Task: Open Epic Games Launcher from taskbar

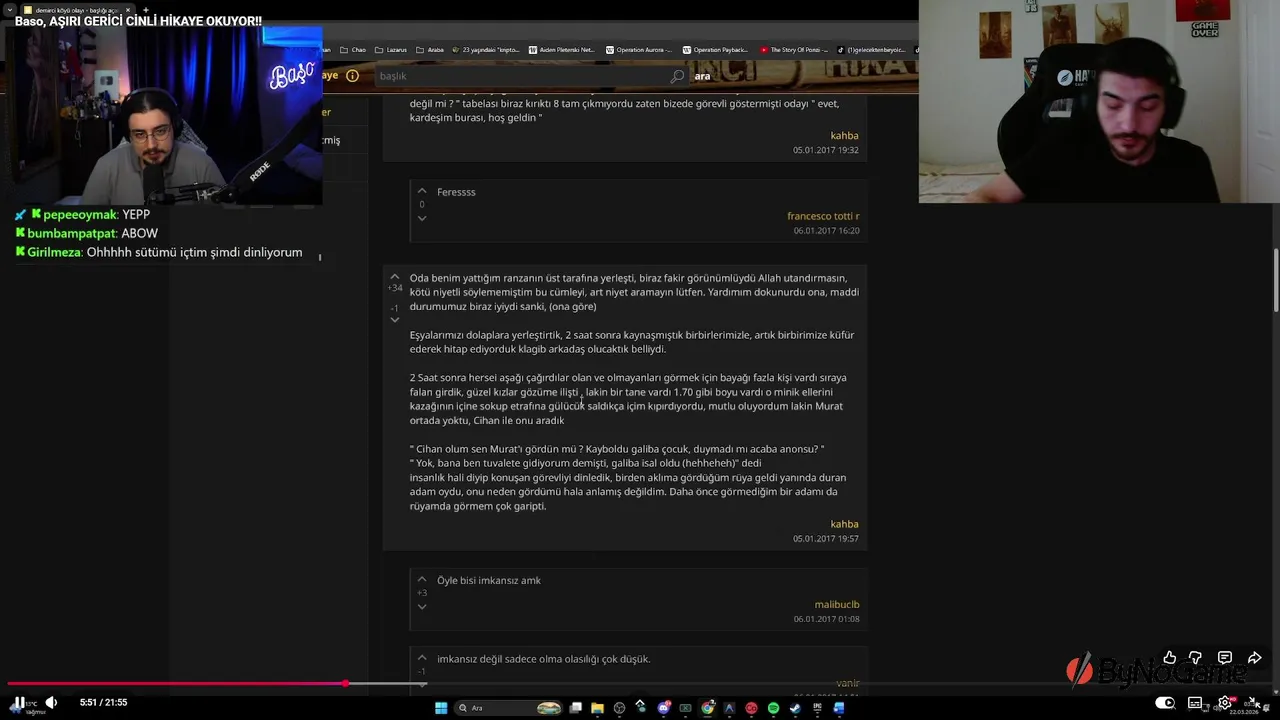Action: tap(817, 708)
